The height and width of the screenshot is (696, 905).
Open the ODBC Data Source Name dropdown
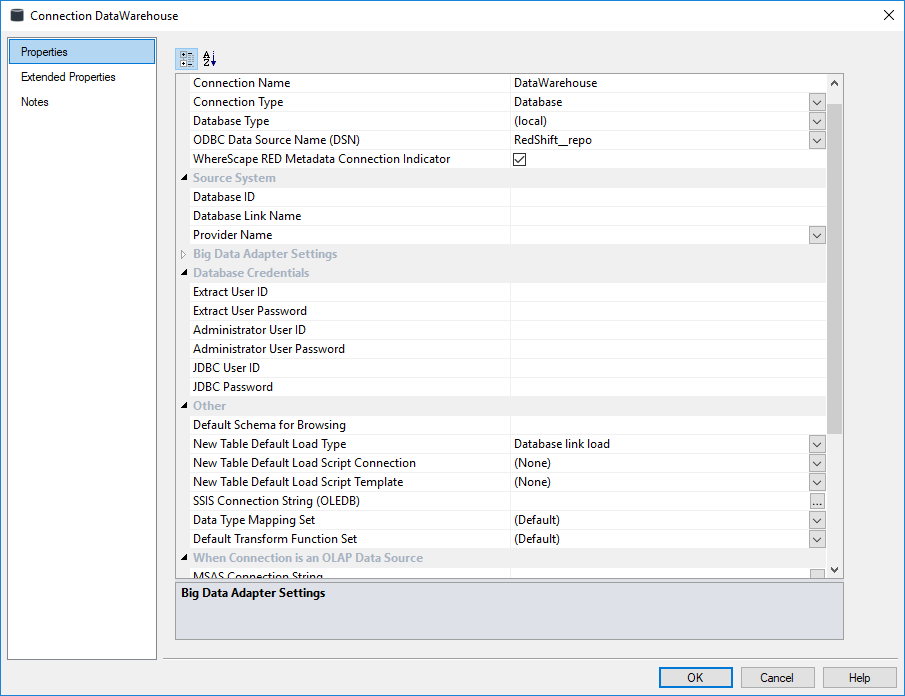coord(817,140)
